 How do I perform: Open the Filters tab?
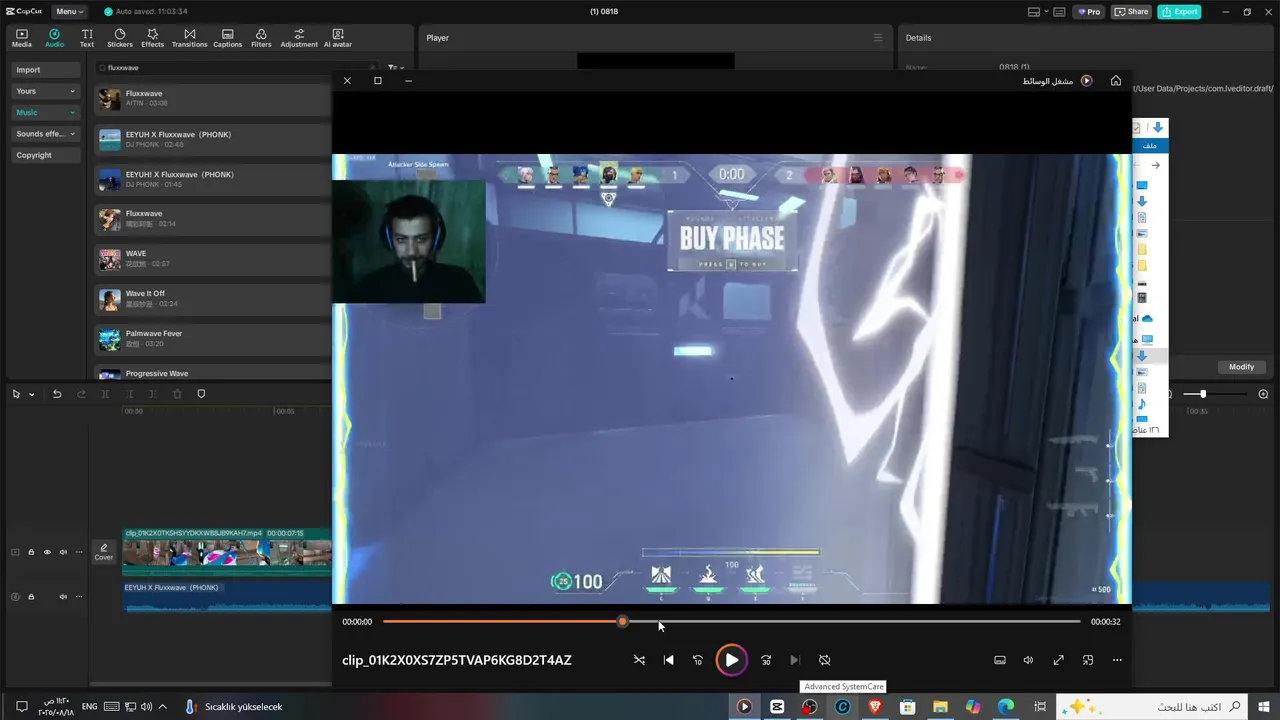[x=261, y=38]
